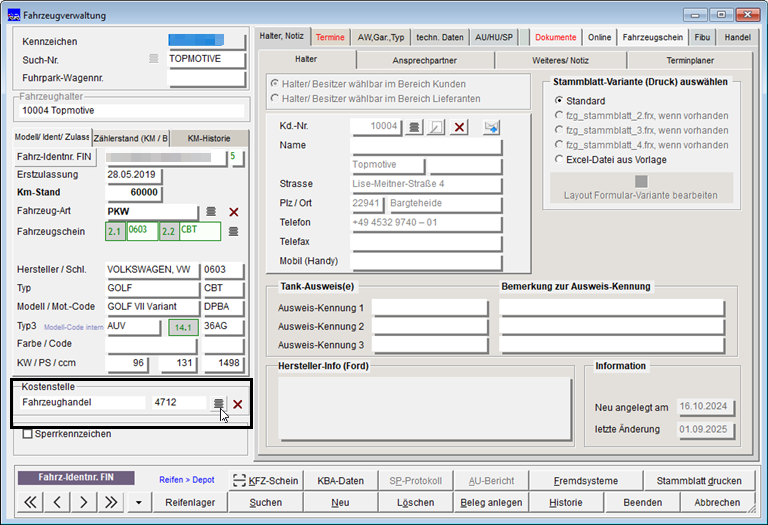Screen dimensions: 768x525
Task: Select Halter wählbar im Bereich Kunden
Action: [275, 84]
